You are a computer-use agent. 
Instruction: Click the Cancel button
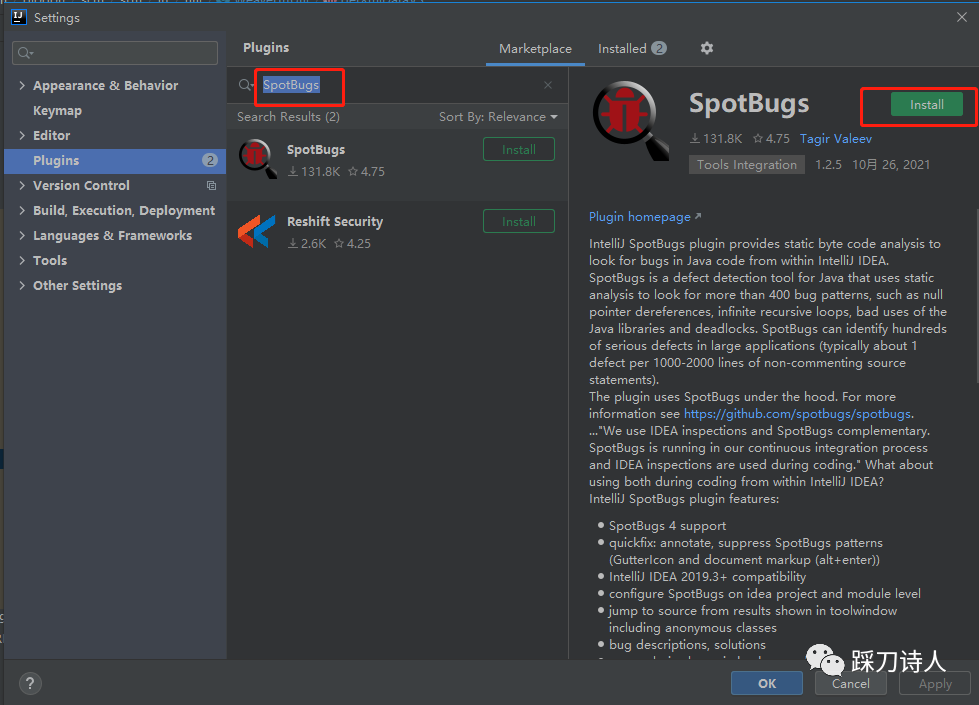(850, 683)
